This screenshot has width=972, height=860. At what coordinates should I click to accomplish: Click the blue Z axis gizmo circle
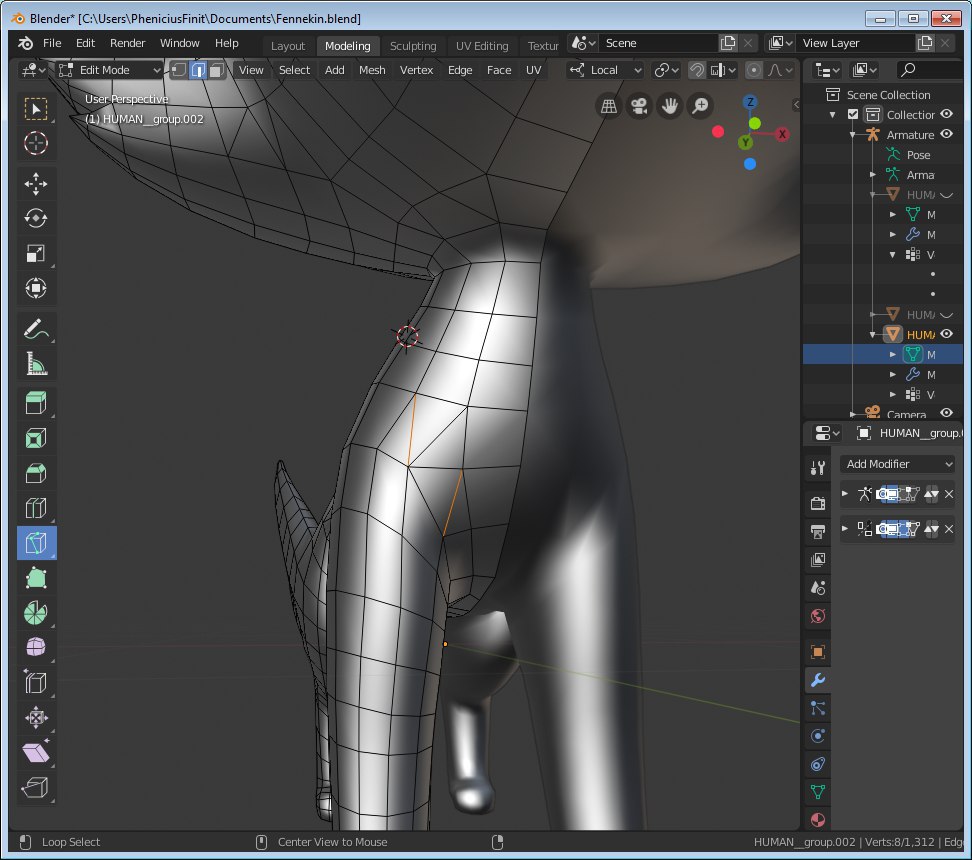[x=750, y=102]
